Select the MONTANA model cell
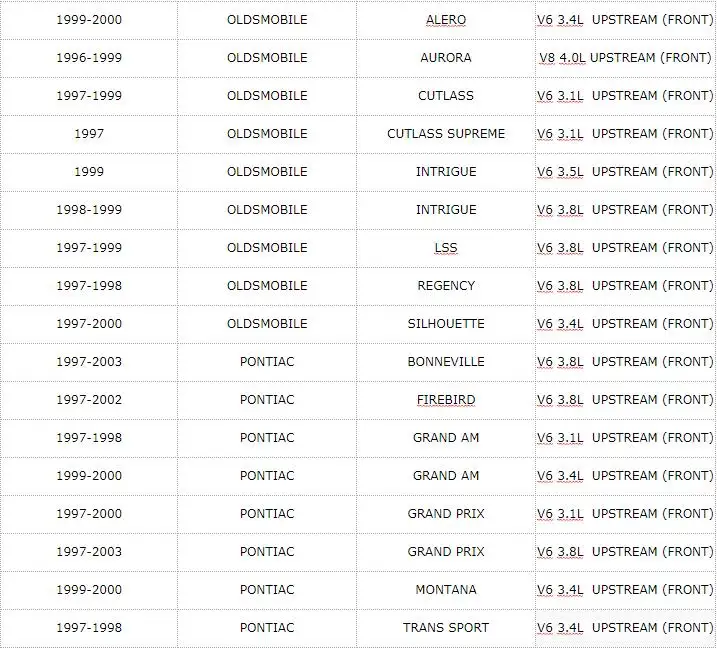The image size is (717, 649). pyautogui.click(x=446, y=589)
